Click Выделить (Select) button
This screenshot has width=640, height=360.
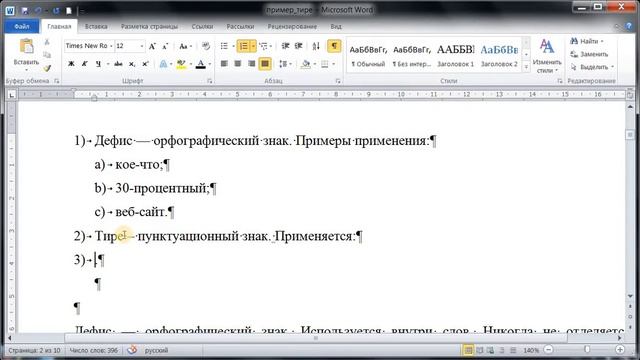pyautogui.click(x=592, y=67)
